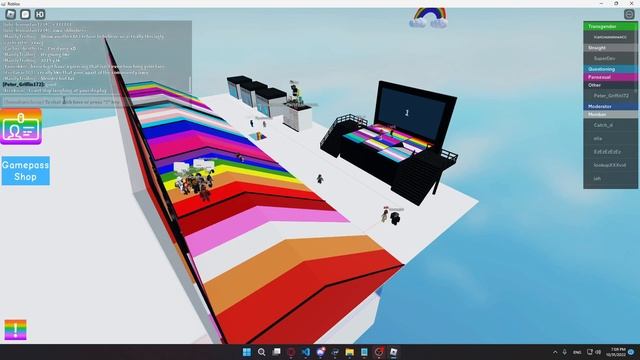Switch to Roblox on the taskbar
This screenshot has height=360, width=640.
[393, 352]
